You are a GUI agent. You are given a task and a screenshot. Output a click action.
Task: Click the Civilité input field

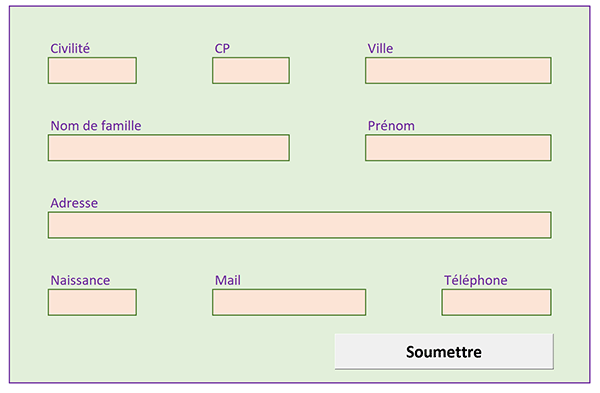point(92,70)
